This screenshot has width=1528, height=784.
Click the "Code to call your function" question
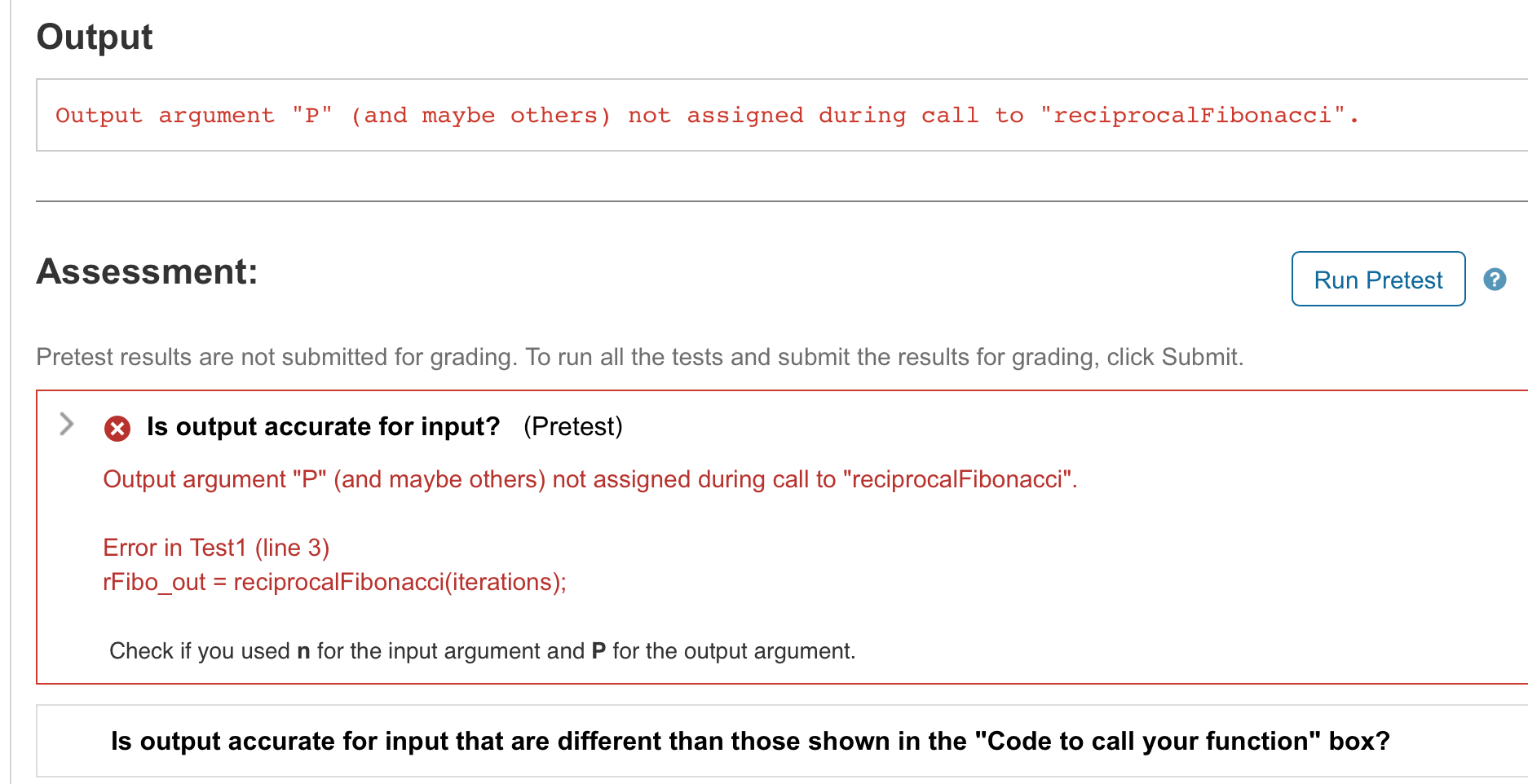749,741
